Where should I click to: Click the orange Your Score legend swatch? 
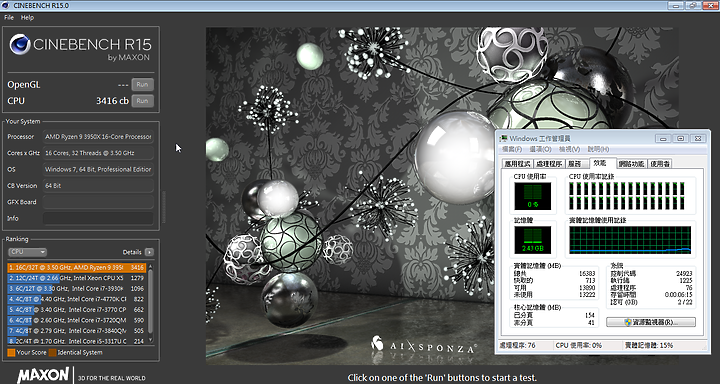pyautogui.click(x=11, y=353)
